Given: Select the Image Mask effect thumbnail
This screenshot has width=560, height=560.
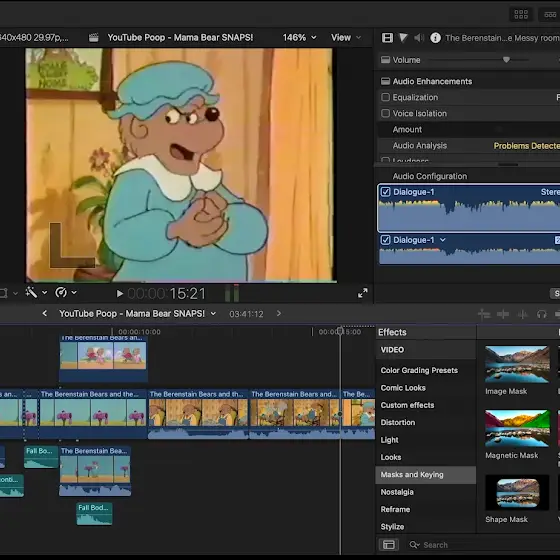Looking at the screenshot, I should pyautogui.click(x=517, y=365).
